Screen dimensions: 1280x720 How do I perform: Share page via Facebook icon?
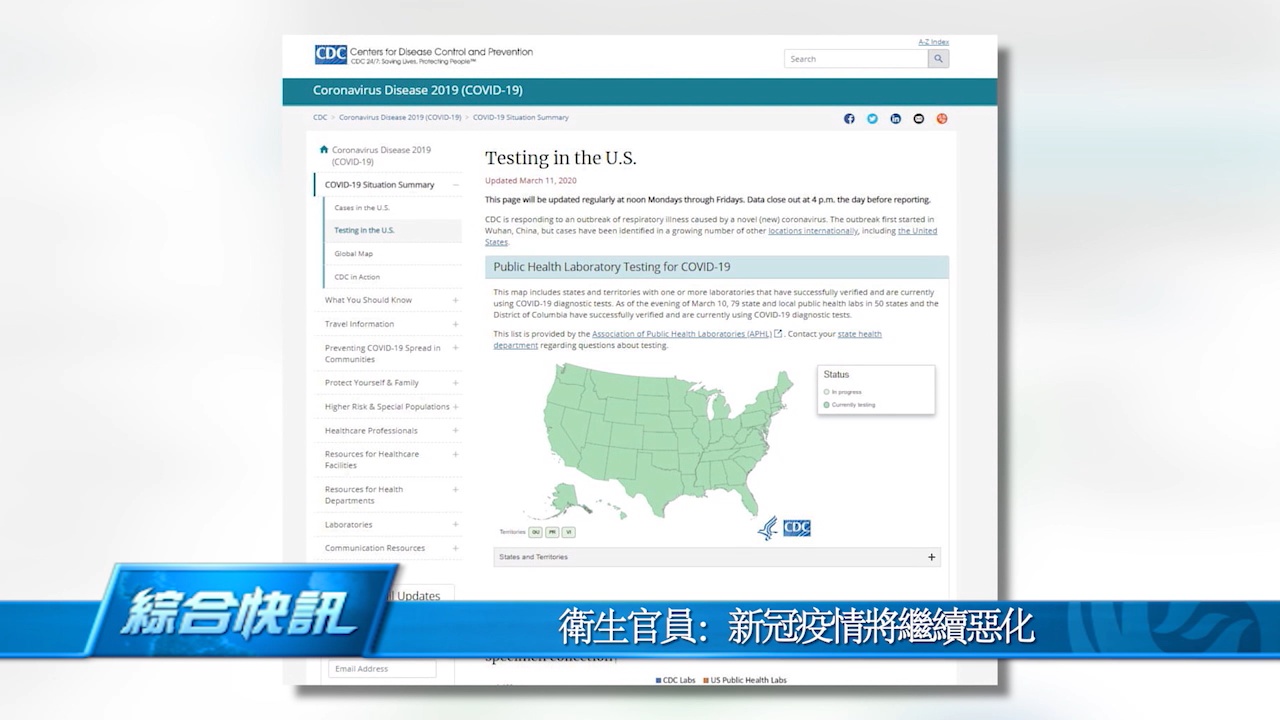click(x=849, y=118)
